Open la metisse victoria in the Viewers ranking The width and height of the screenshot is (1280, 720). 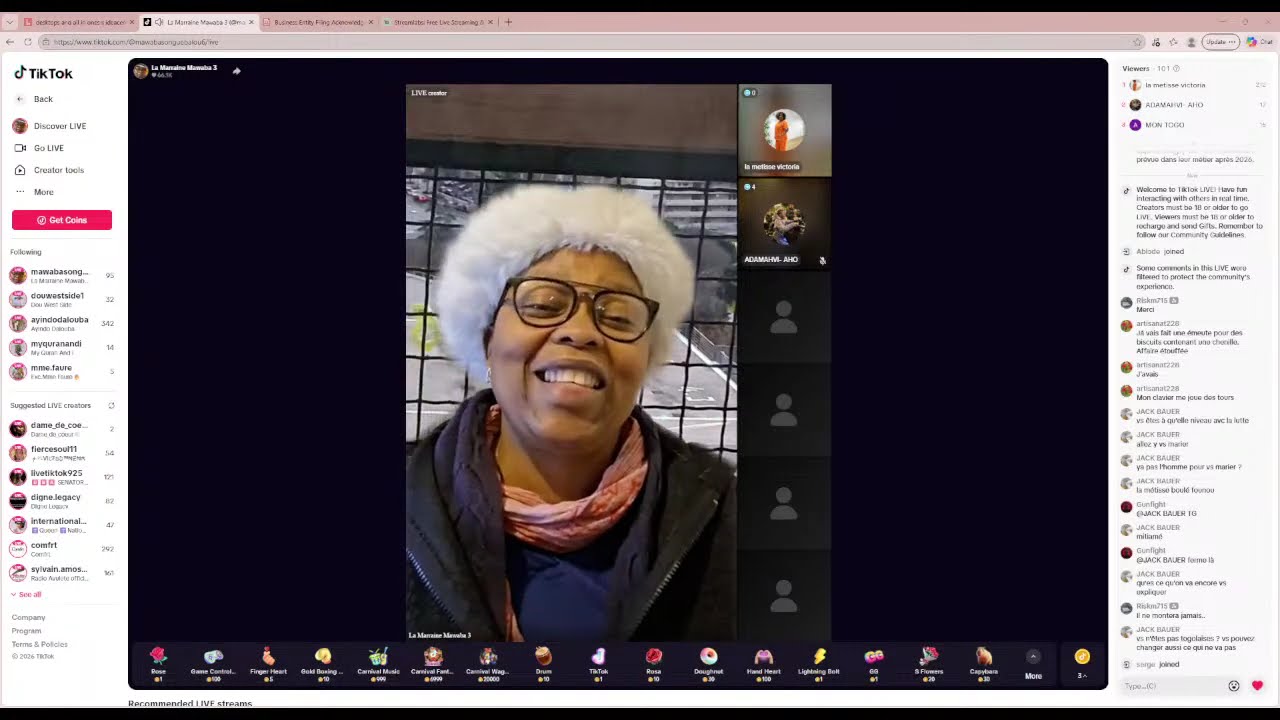click(x=1195, y=85)
